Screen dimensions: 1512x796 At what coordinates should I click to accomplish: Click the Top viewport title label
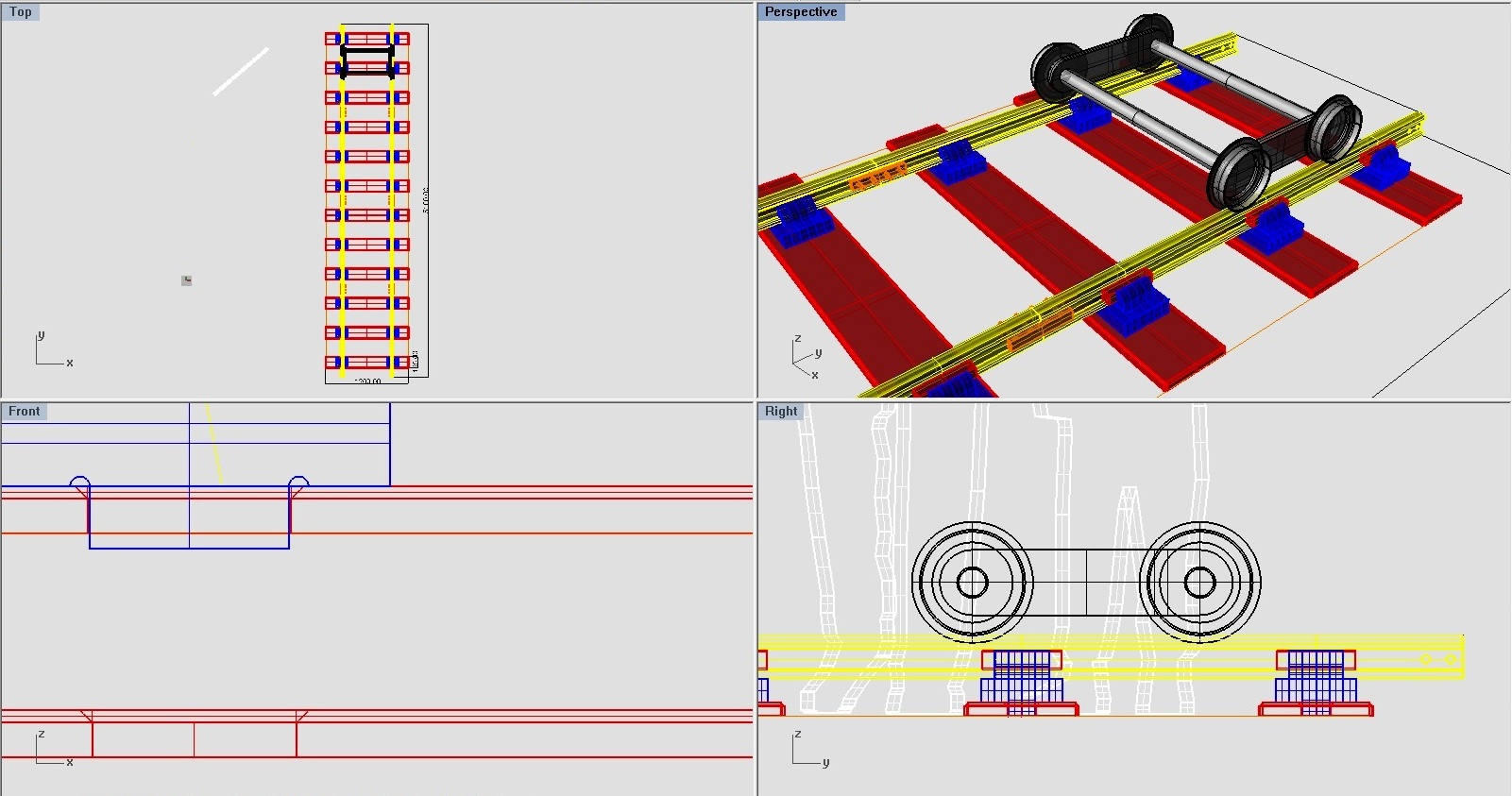(20, 12)
